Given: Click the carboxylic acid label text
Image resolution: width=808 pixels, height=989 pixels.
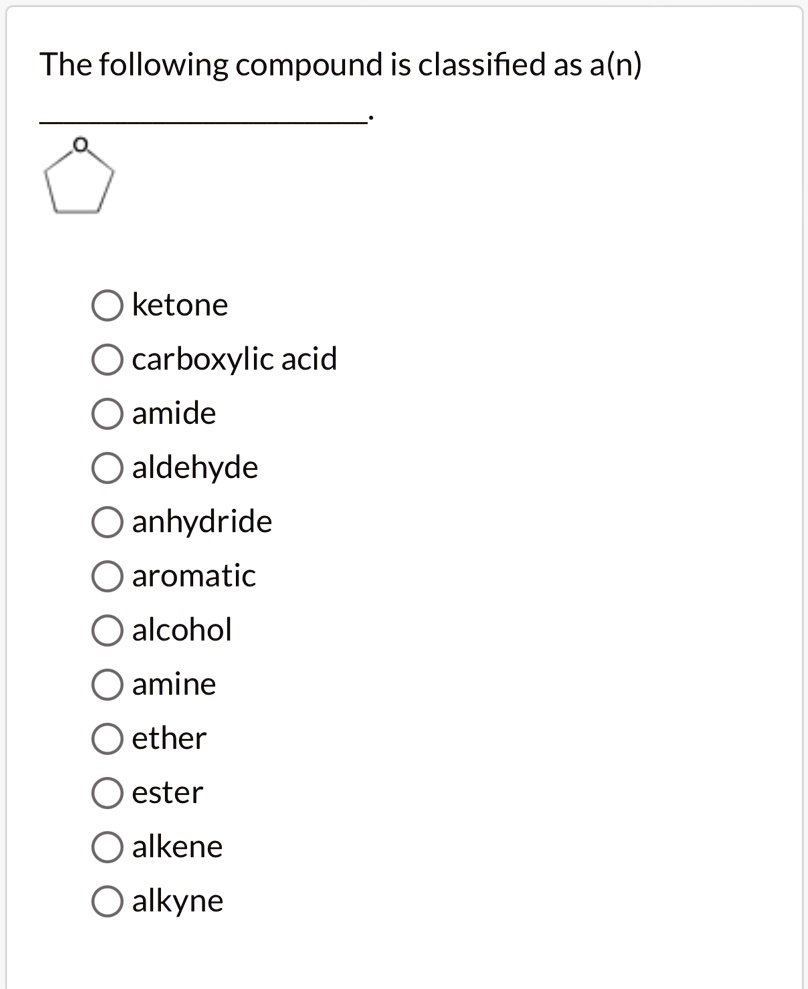Looking at the screenshot, I should coord(235,359).
